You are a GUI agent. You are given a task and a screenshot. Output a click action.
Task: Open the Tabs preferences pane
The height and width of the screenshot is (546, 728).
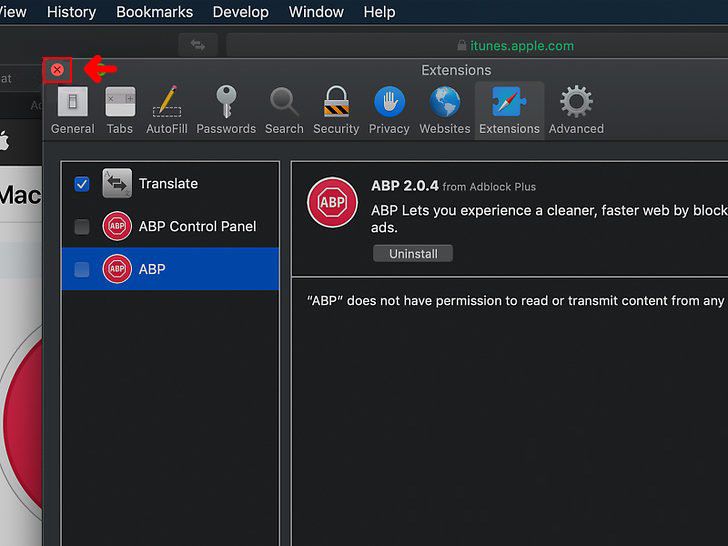pyautogui.click(x=120, y=110)
